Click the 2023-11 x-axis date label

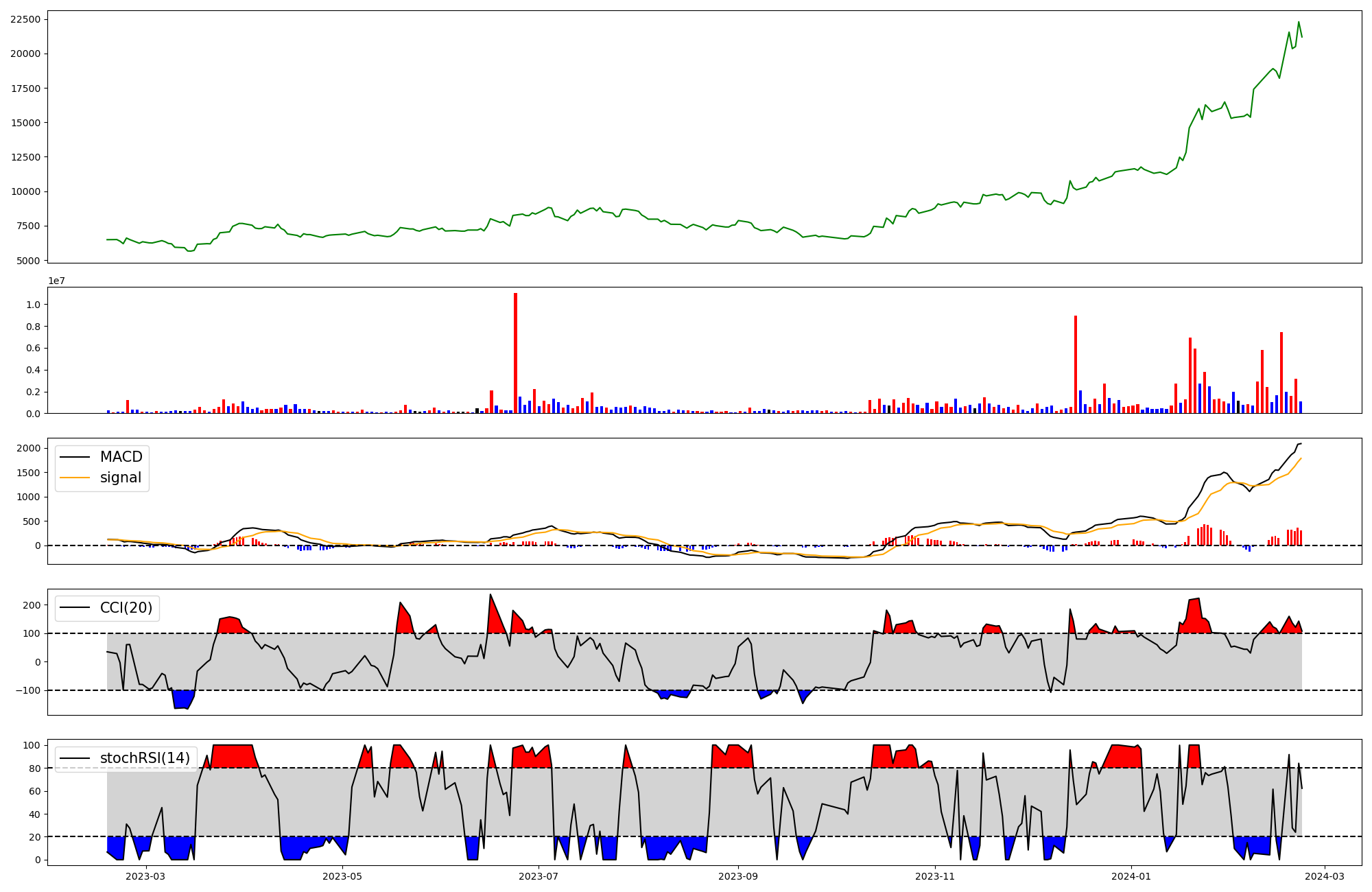(x=935, y=876)
